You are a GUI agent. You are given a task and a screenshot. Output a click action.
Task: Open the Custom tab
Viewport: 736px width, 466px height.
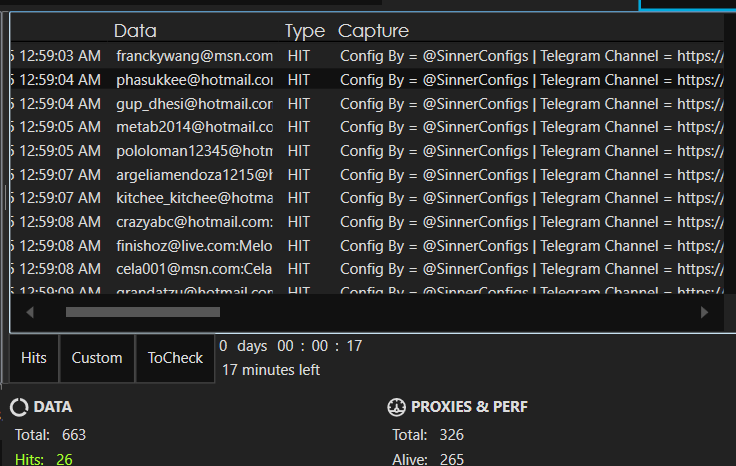tap(97, 358)
